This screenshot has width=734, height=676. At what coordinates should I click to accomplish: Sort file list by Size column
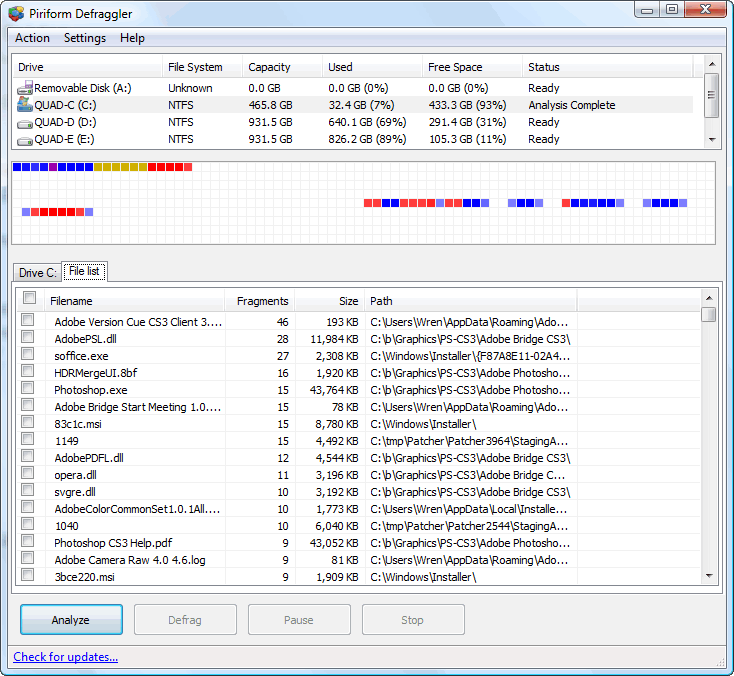coord(330,301)
